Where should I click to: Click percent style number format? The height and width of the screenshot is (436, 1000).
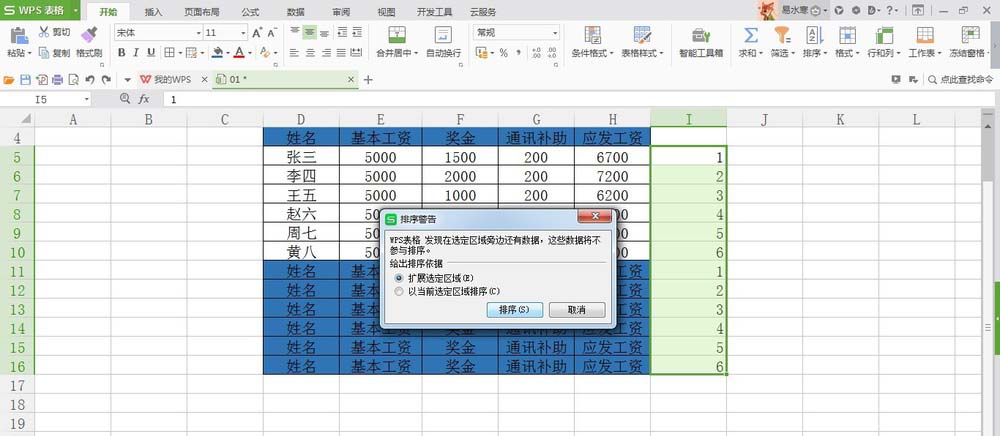(503, 53)
